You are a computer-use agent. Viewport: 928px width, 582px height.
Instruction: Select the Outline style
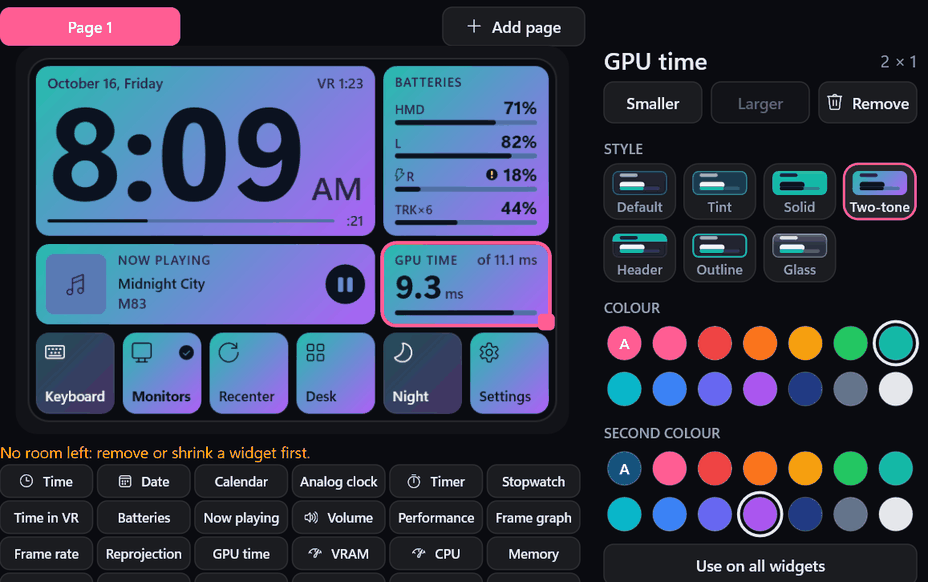pos(720,254)
